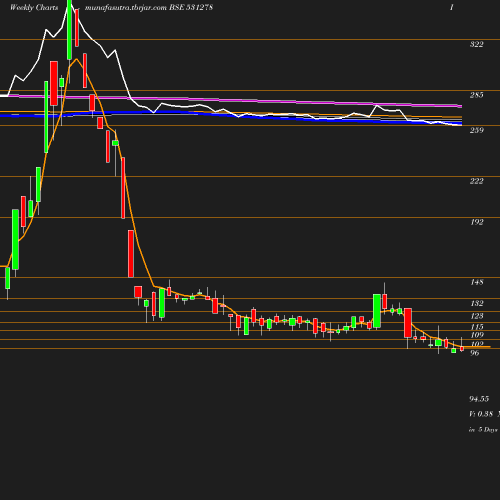Click the 109 price axis label
Screen dimensions: 500x500
477,335
